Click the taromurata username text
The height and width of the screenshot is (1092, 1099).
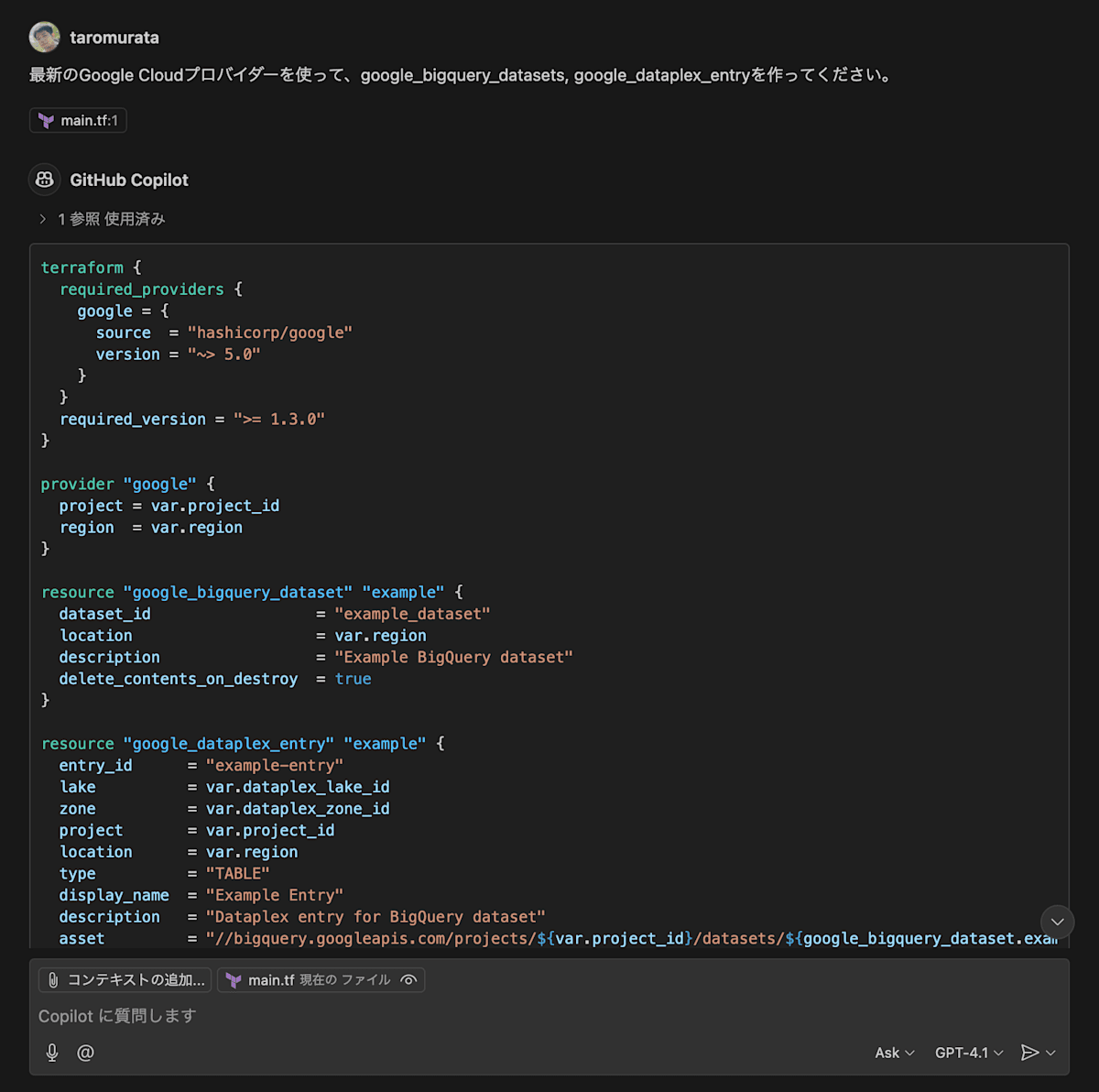click(114, 38)
